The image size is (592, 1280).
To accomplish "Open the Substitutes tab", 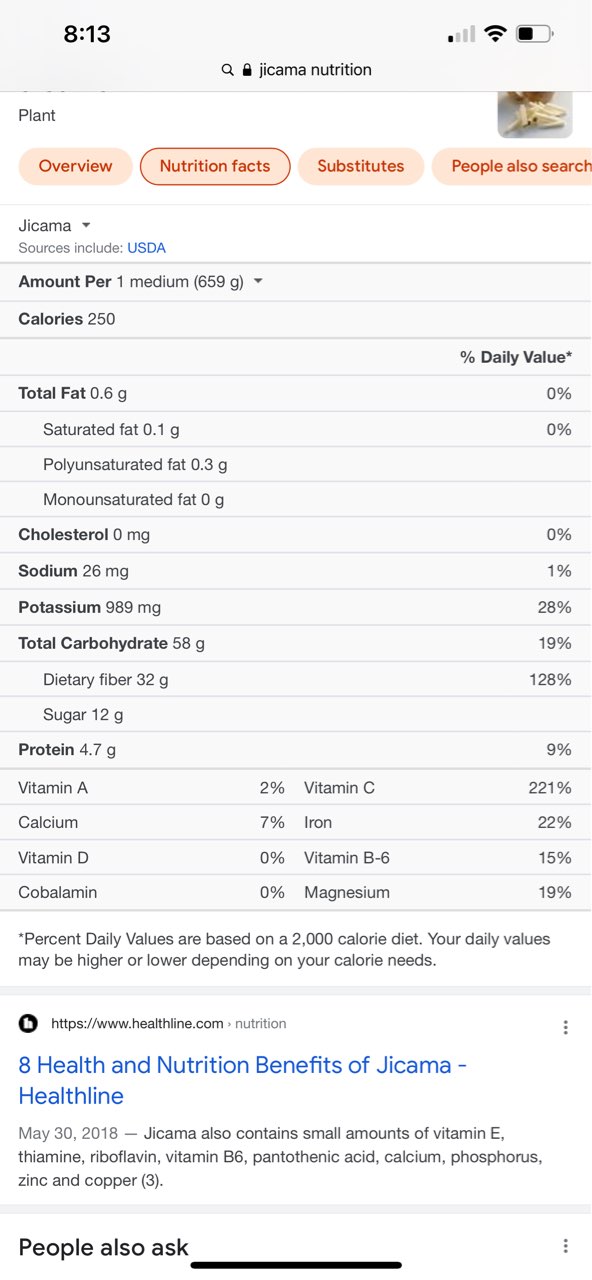I will [361, 166].
